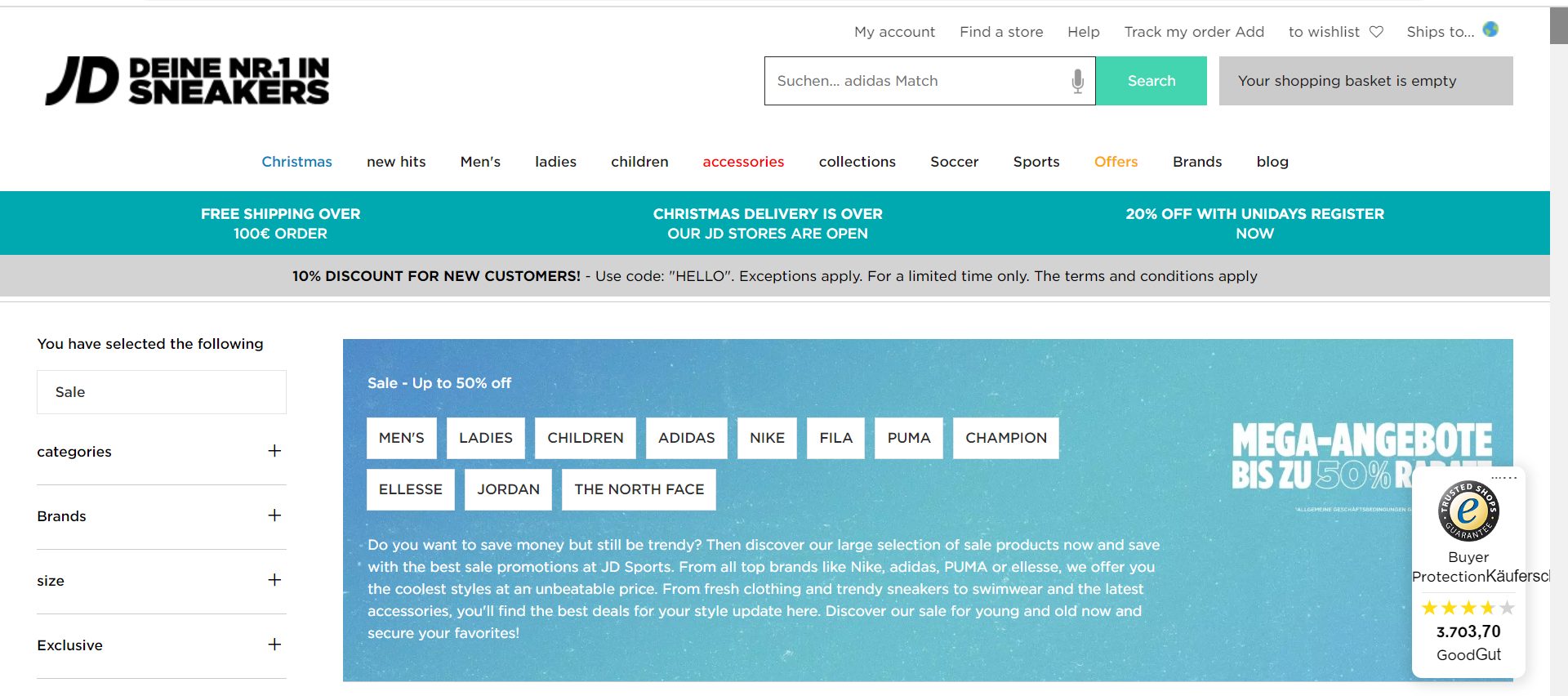The image size is (1568, 696).
Task: Filter sale by NIKE button
Action: click(x=767, y=438)
